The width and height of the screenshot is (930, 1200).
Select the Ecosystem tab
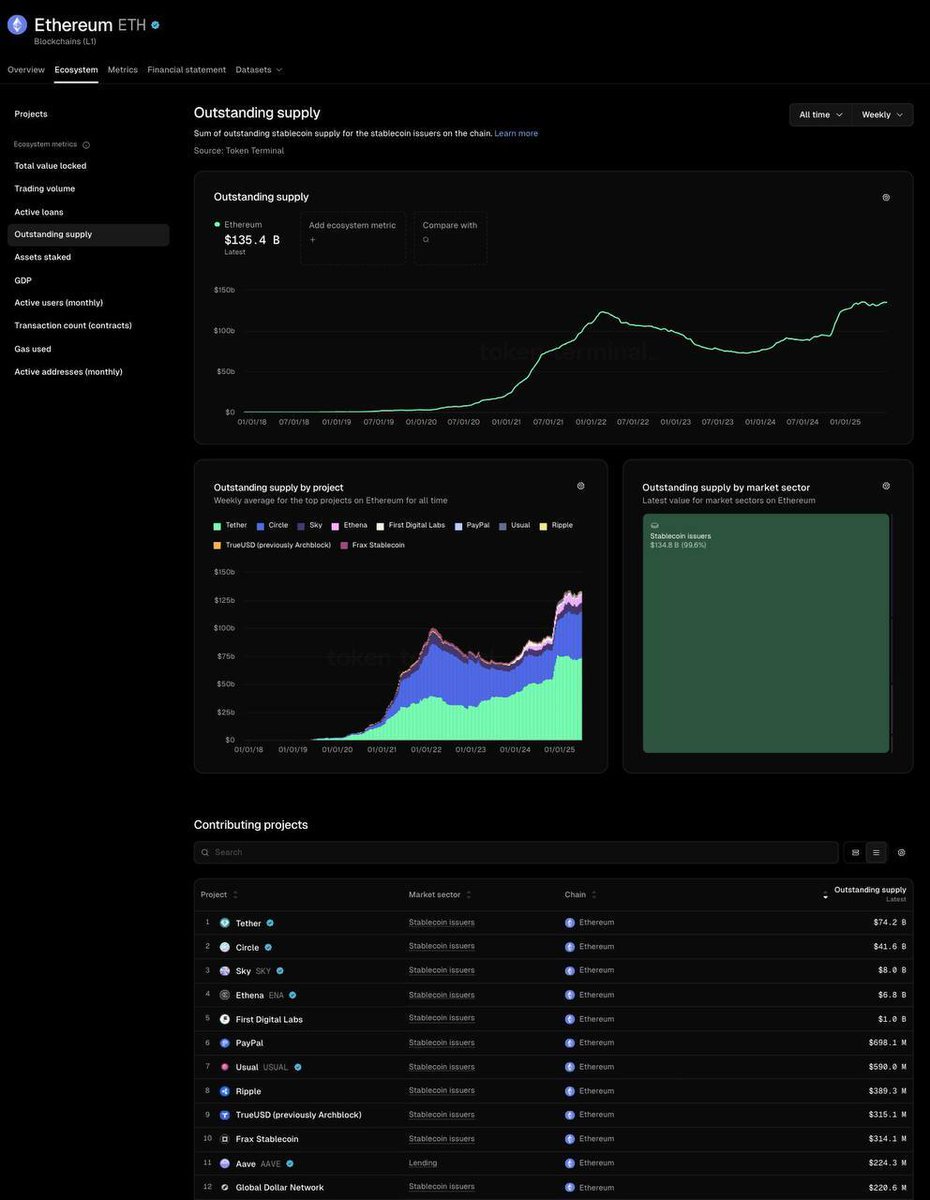pyautogui.click(x=76, y=70)
